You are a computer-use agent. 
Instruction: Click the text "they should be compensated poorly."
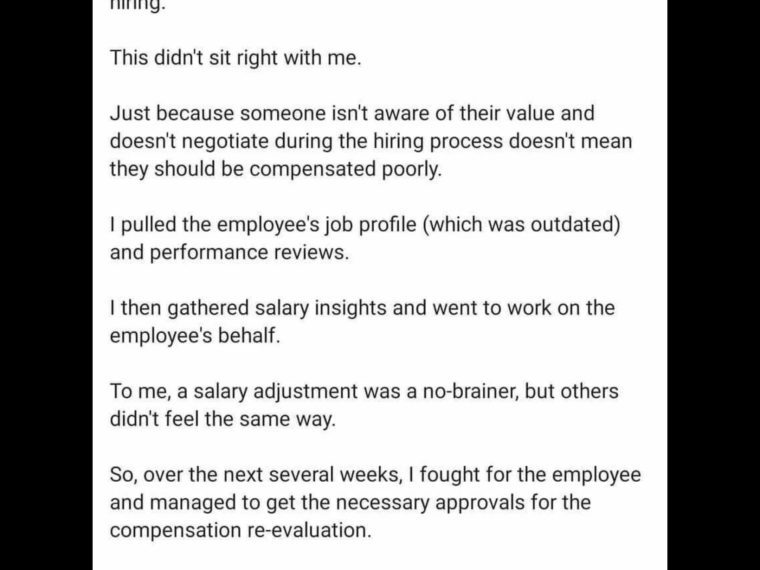[276, 169]
